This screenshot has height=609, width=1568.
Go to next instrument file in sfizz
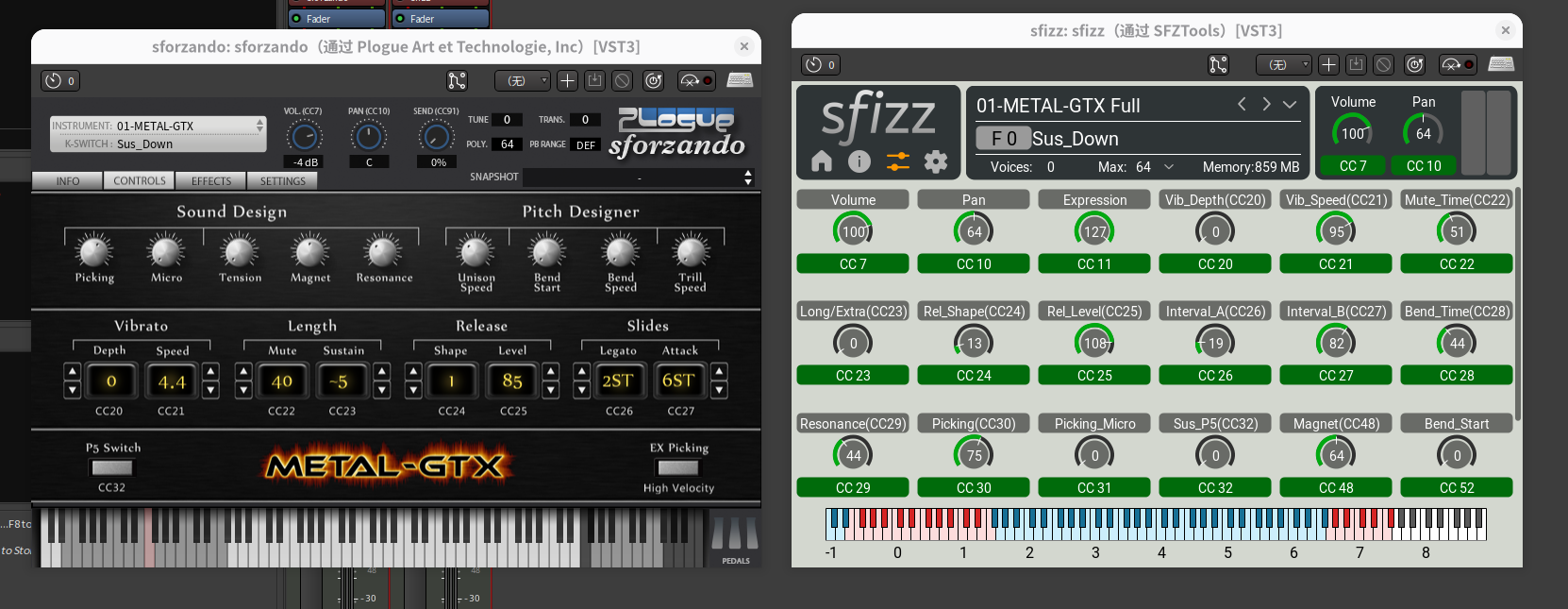(x=1266, y=104)
